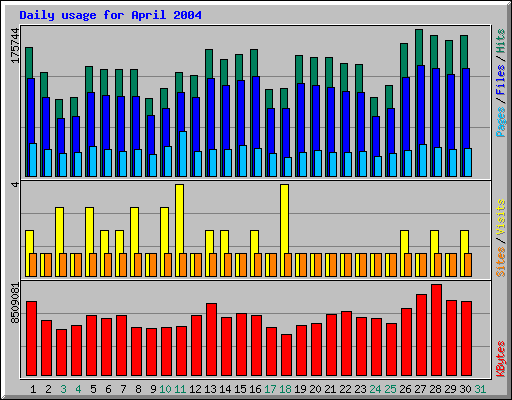Click day label 16 on the x-axis

[255, 389]
